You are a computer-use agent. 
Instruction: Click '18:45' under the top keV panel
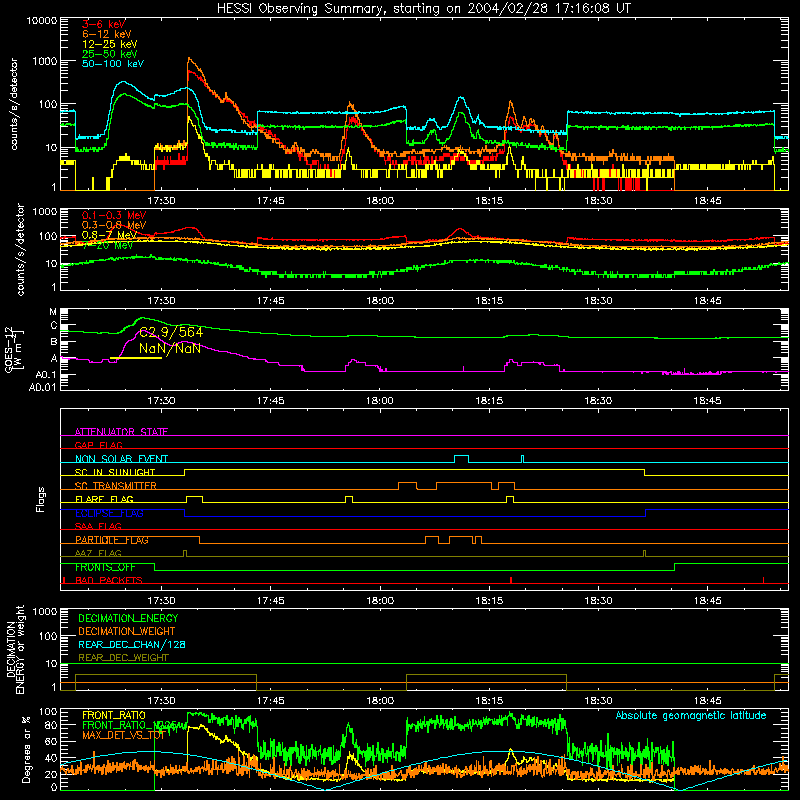tap(707, 201)
